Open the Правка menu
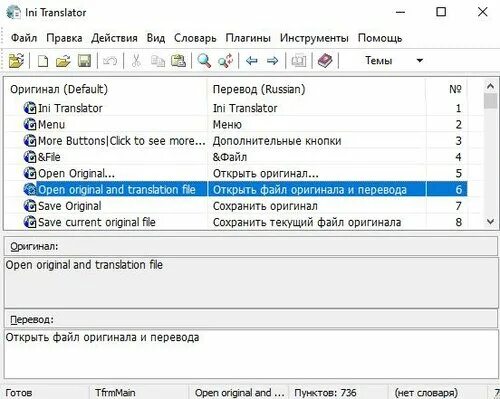This screenshot has width=500, height=399. [x=64, y=38]
